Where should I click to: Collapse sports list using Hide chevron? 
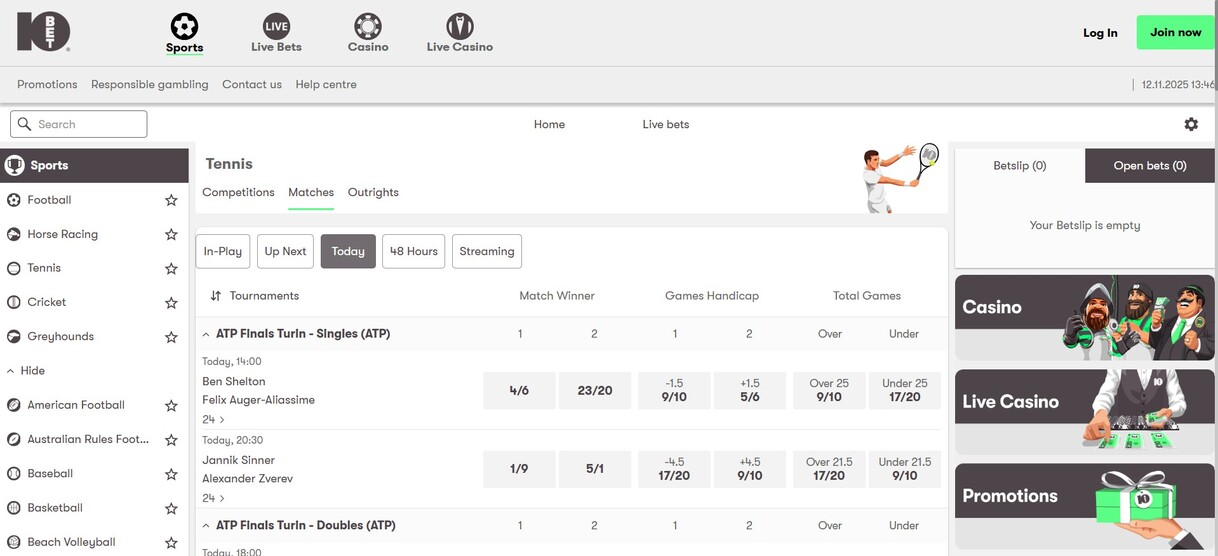tap(11, 371)
